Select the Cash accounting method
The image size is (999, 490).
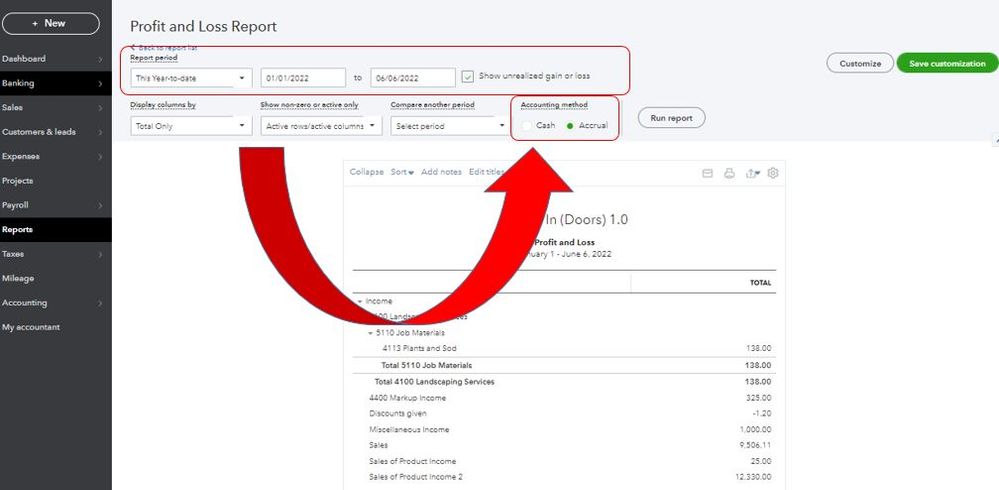tap(526, 126)
